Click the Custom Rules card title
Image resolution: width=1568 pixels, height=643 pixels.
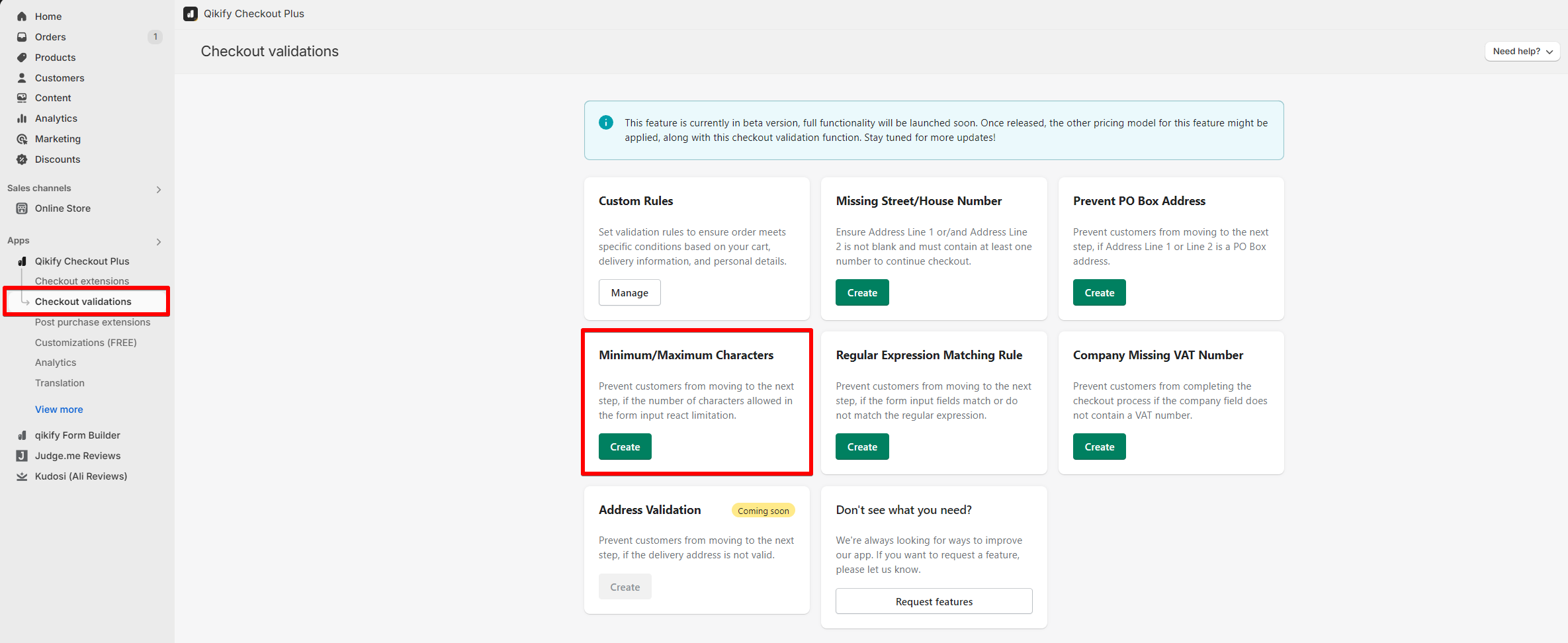(x=636, y=201)
